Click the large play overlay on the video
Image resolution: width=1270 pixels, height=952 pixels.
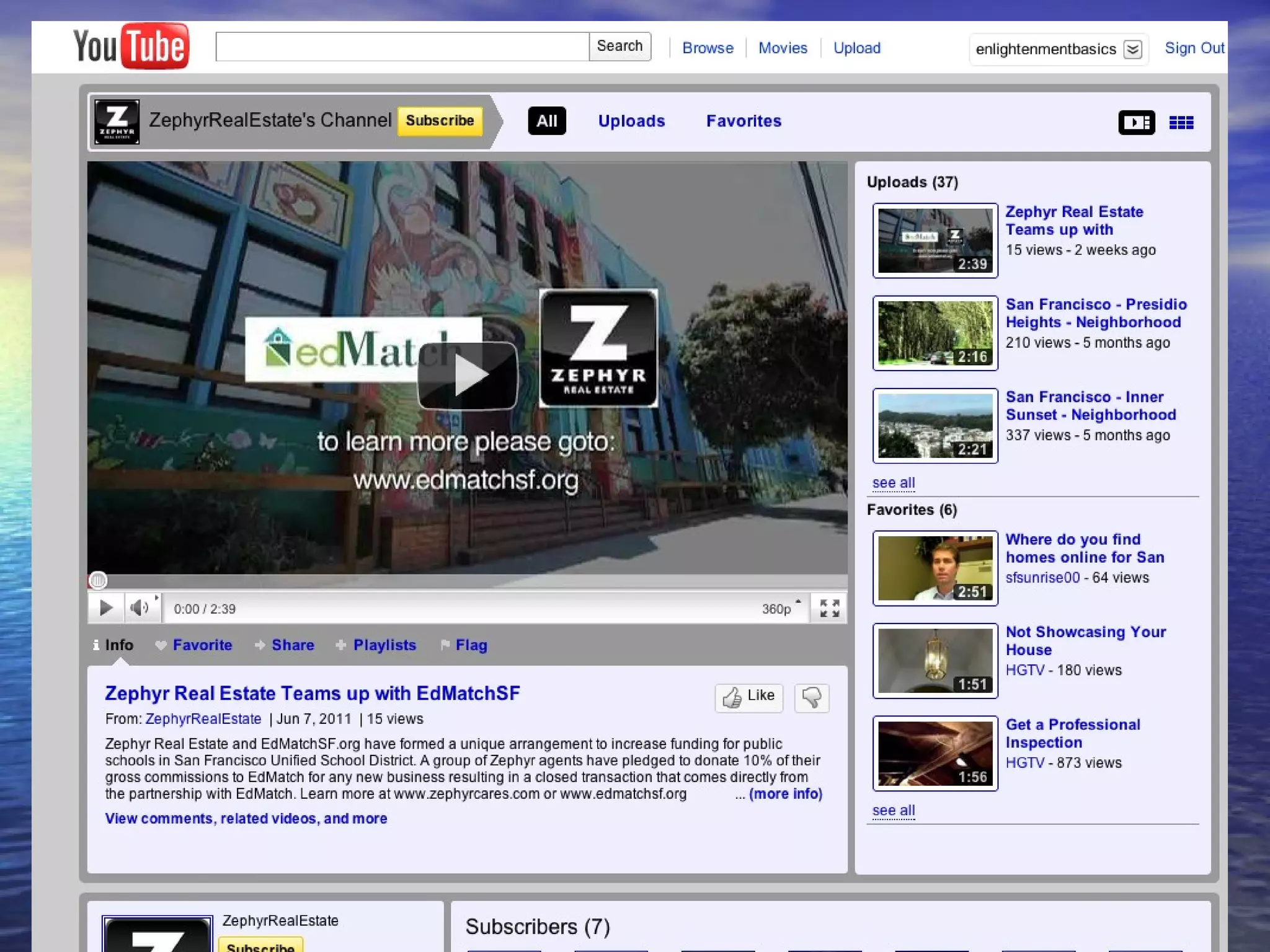pyautogui.click(x=468, y=375)
